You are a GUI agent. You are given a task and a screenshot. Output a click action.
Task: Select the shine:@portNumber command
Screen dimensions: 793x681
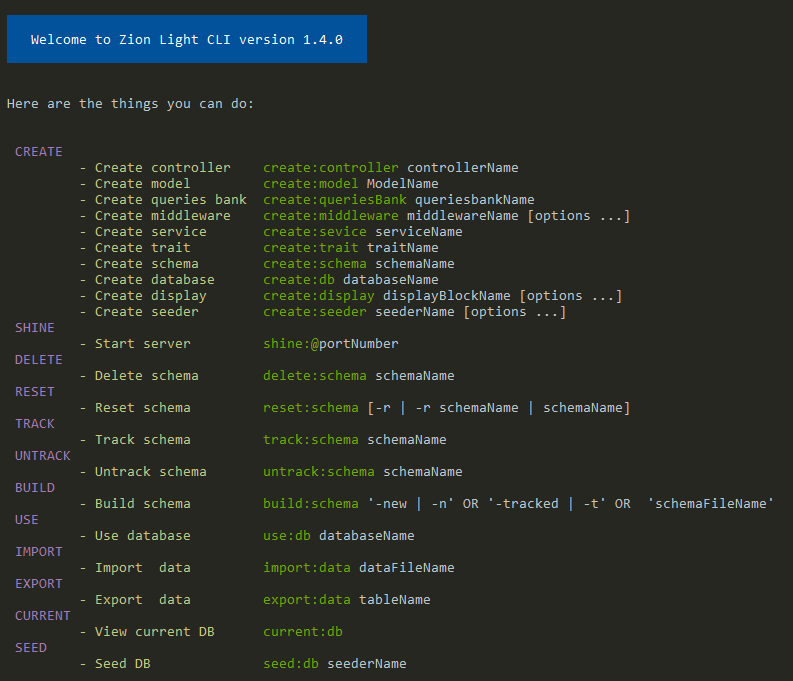coord(331,344)
